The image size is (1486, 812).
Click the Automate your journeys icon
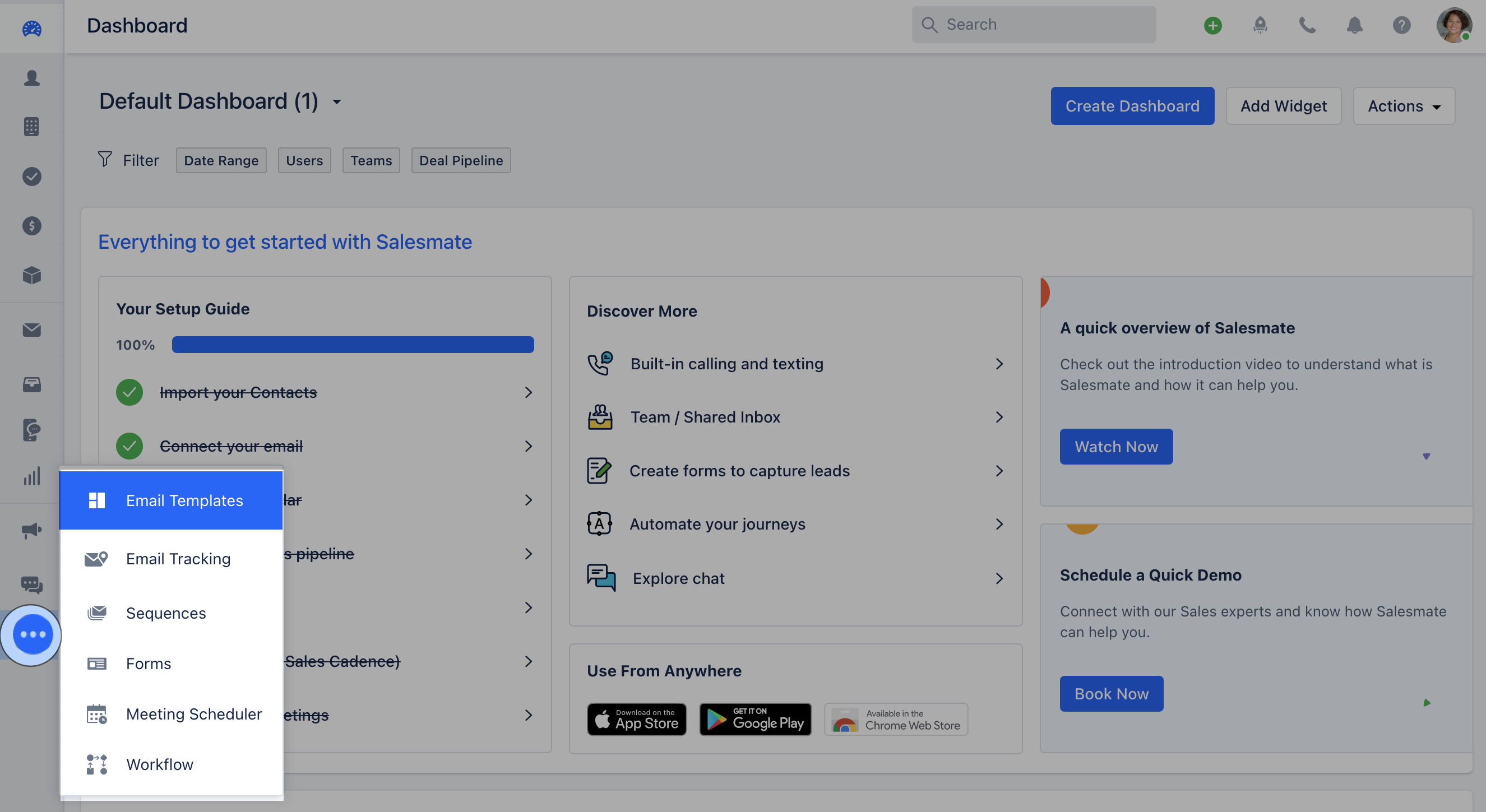599,523
